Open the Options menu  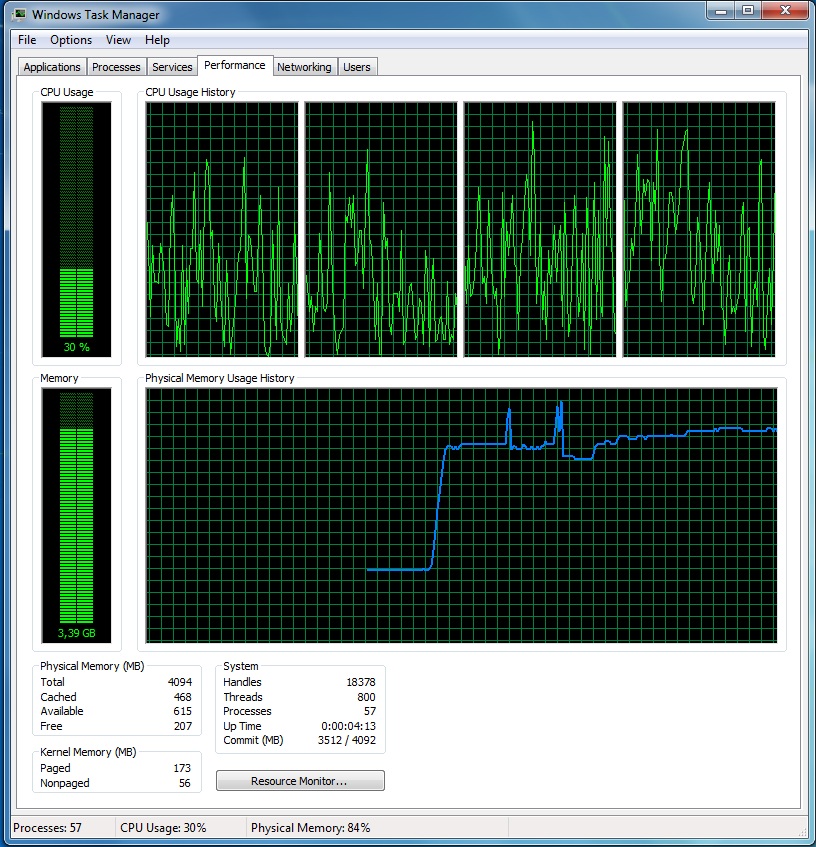point(71,40)
